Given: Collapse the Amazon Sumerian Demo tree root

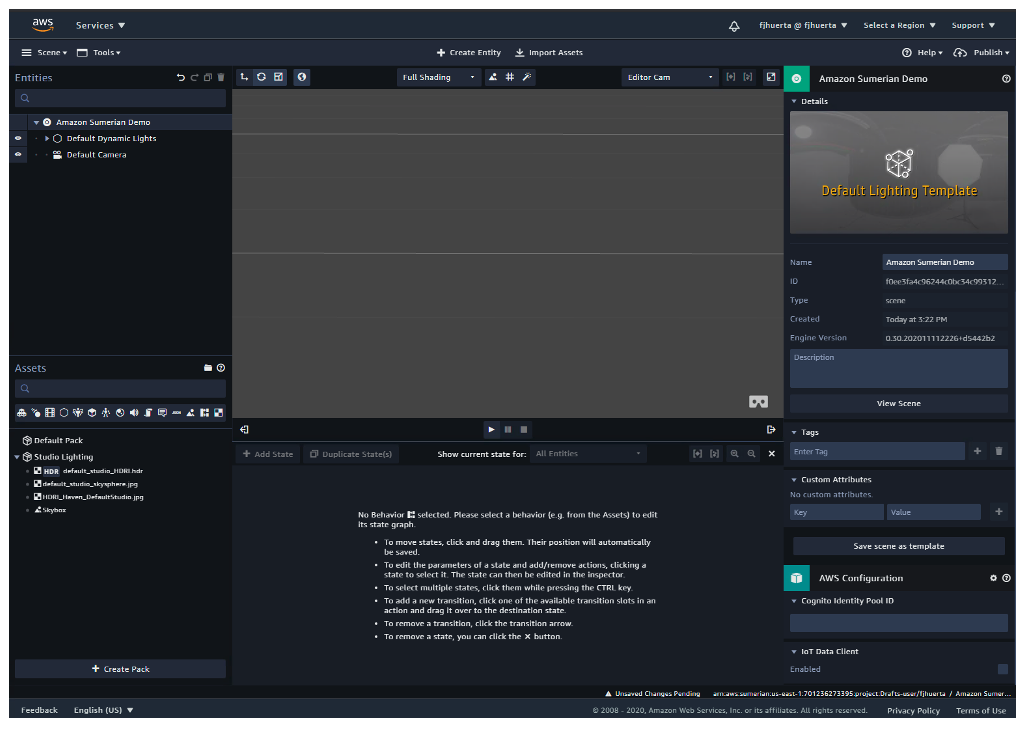Looking at the screenshot, I should pyautogui.click(x=36, y=123).
